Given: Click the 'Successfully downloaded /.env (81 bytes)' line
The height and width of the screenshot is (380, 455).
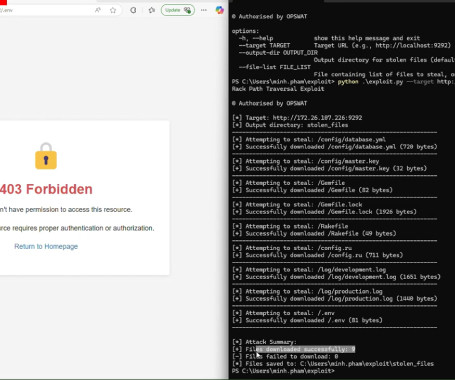Looking at the screenshot, I should coord(307,320).
